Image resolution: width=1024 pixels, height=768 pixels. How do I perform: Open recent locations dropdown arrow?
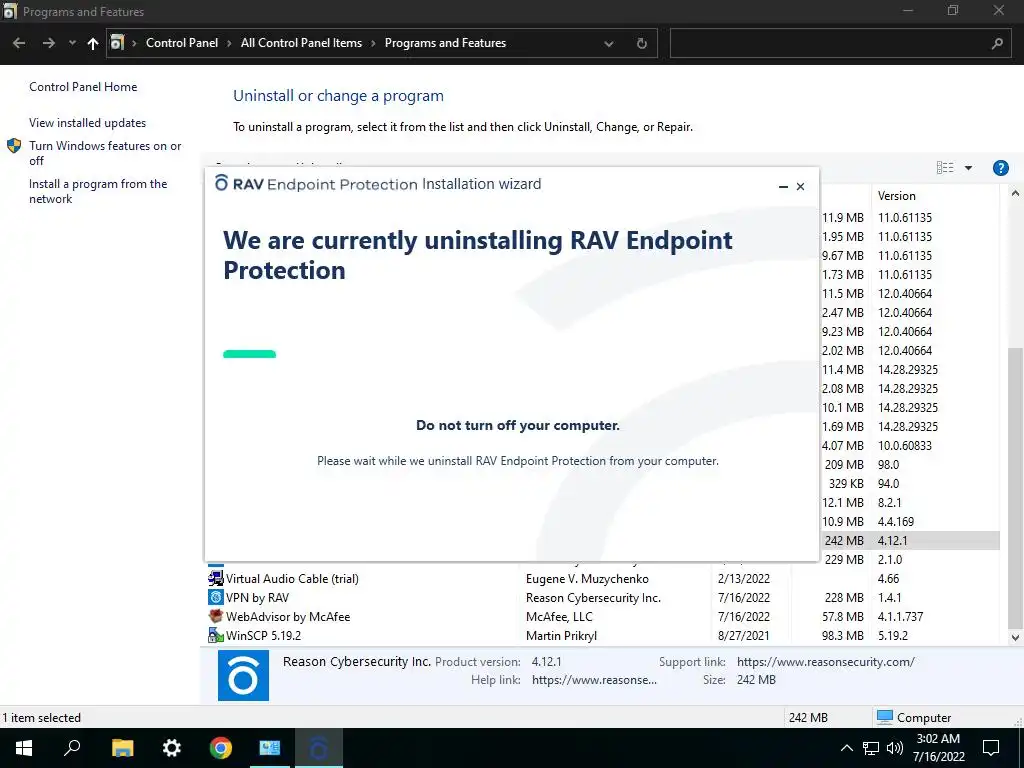(72, 43)
